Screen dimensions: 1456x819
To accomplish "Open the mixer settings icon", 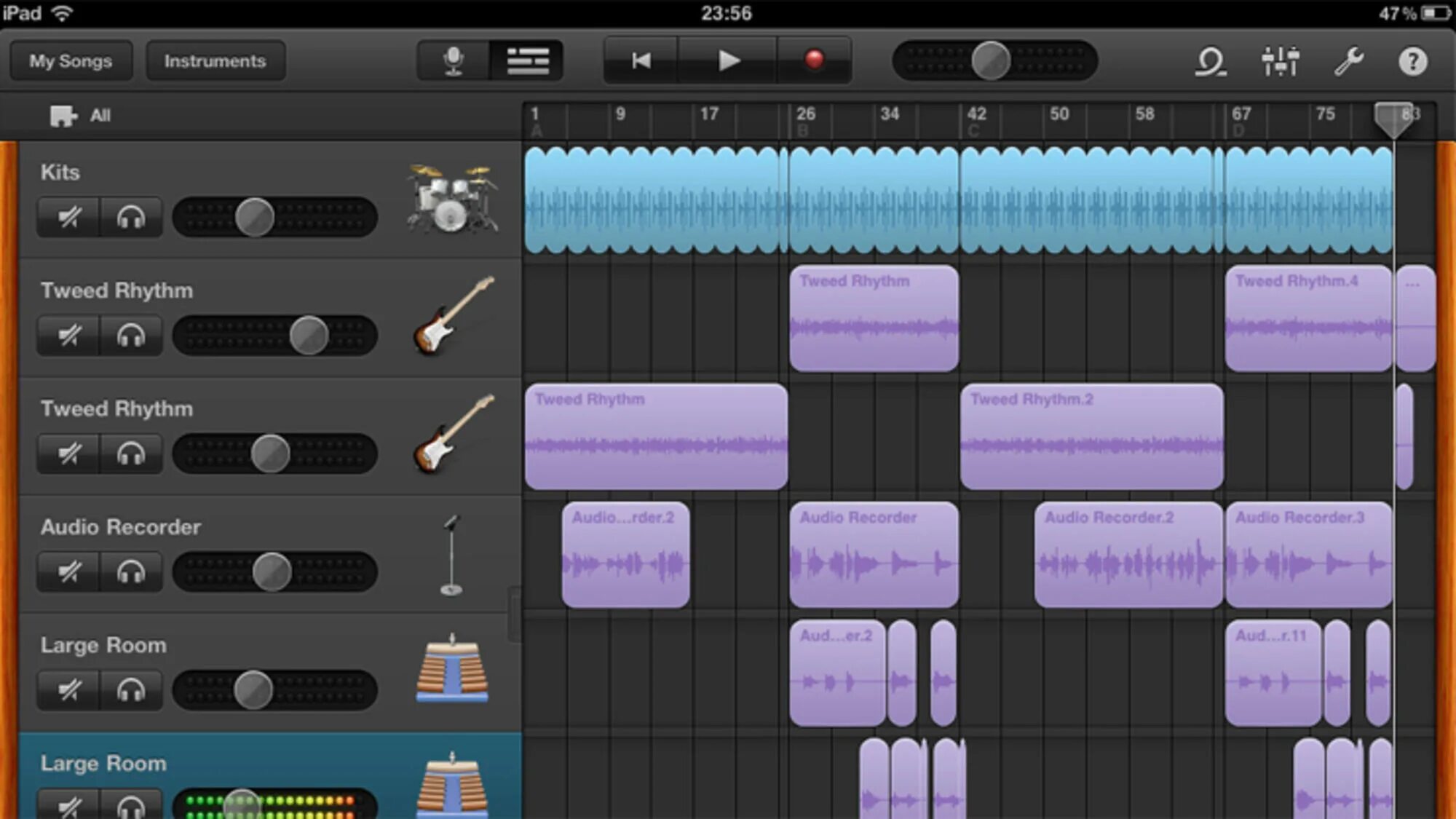I will pyautogui.click(x=1280, y=61).
